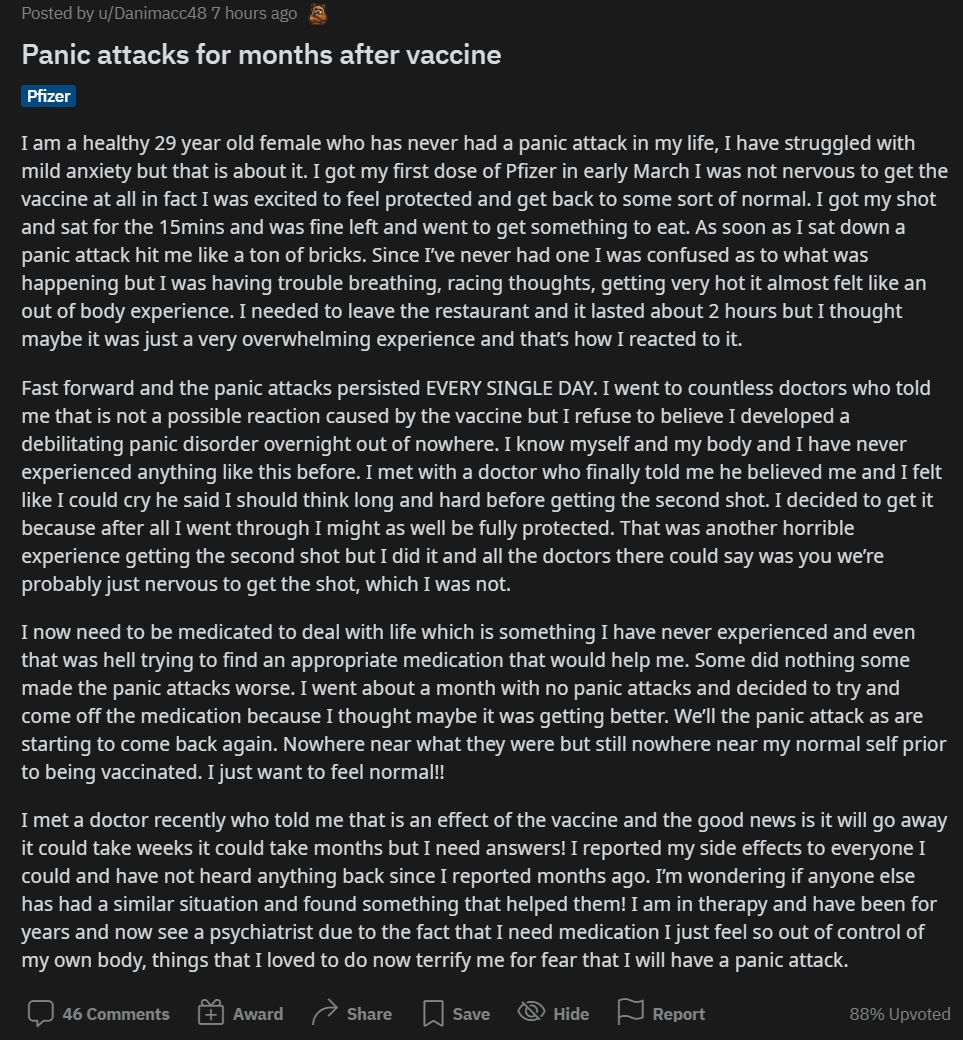Open the 46 Comments label
Image resolution: width=963 pixels, height=1040 pixels.
(115, 1014)
